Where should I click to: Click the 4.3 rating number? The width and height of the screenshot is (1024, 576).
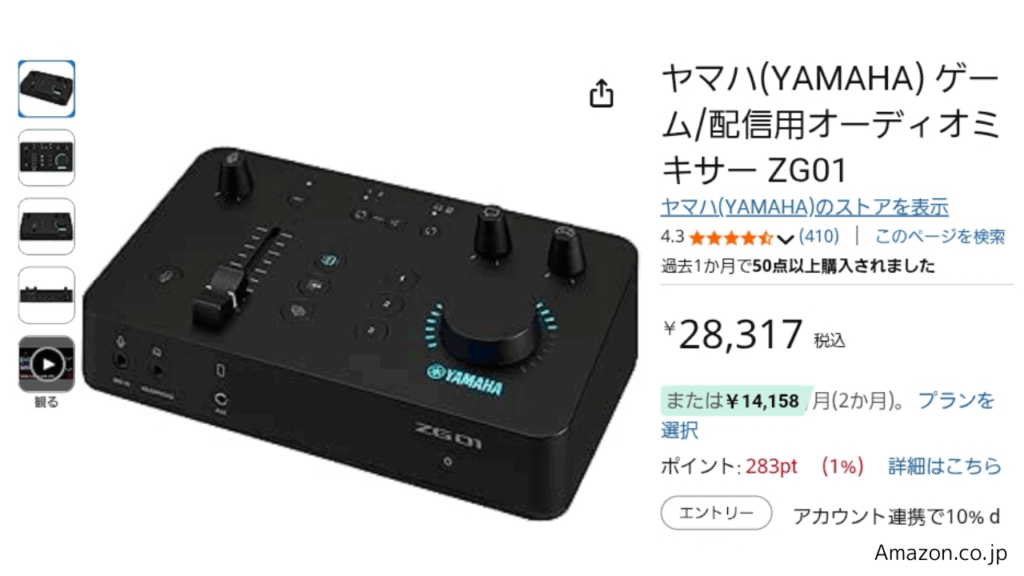pyautogui.click(x=672, y=236)
